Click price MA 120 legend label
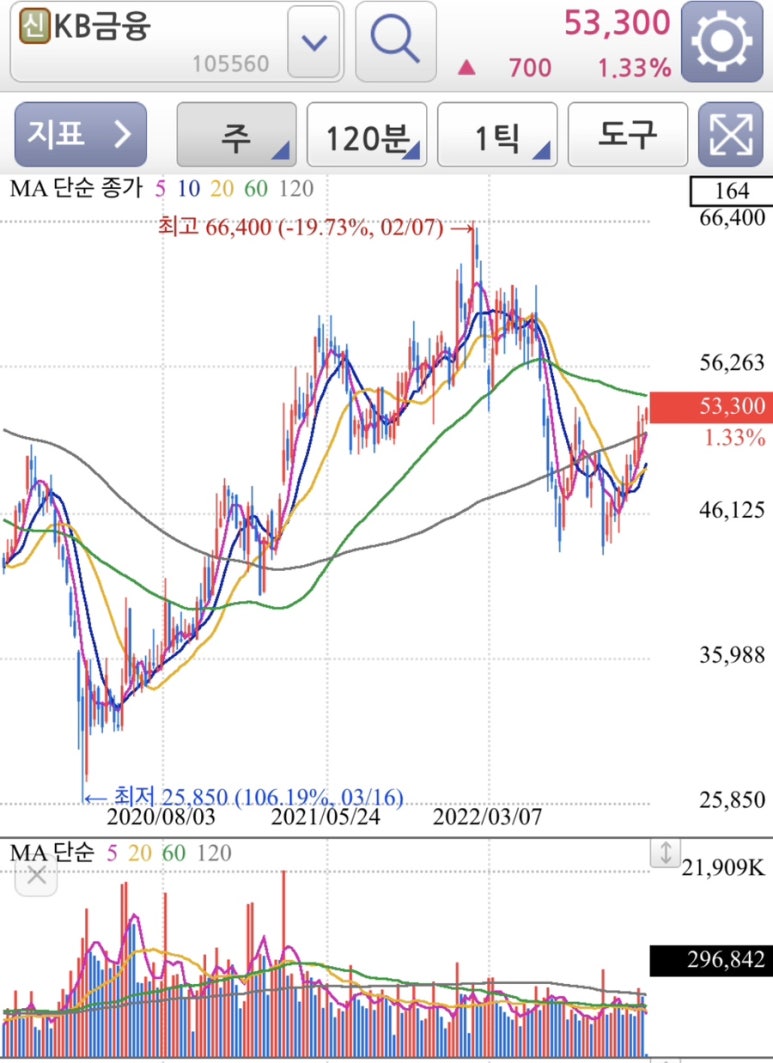773x1063 pixels. click(x=296, y=188)
